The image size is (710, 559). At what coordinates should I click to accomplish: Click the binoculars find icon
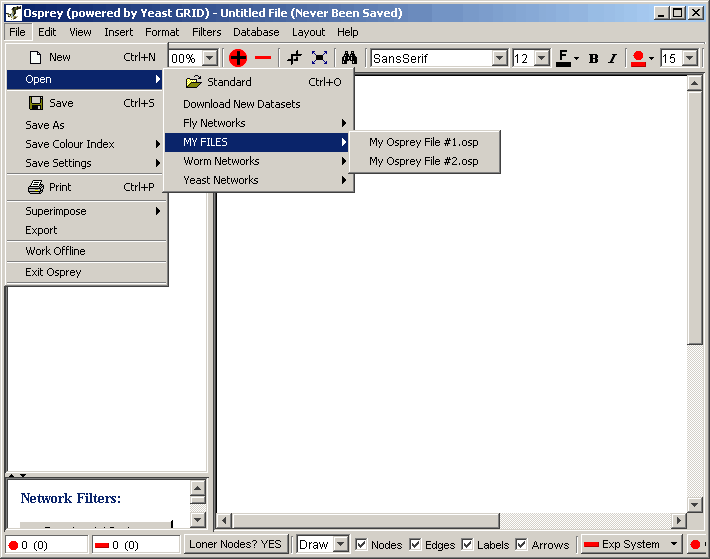349,58
